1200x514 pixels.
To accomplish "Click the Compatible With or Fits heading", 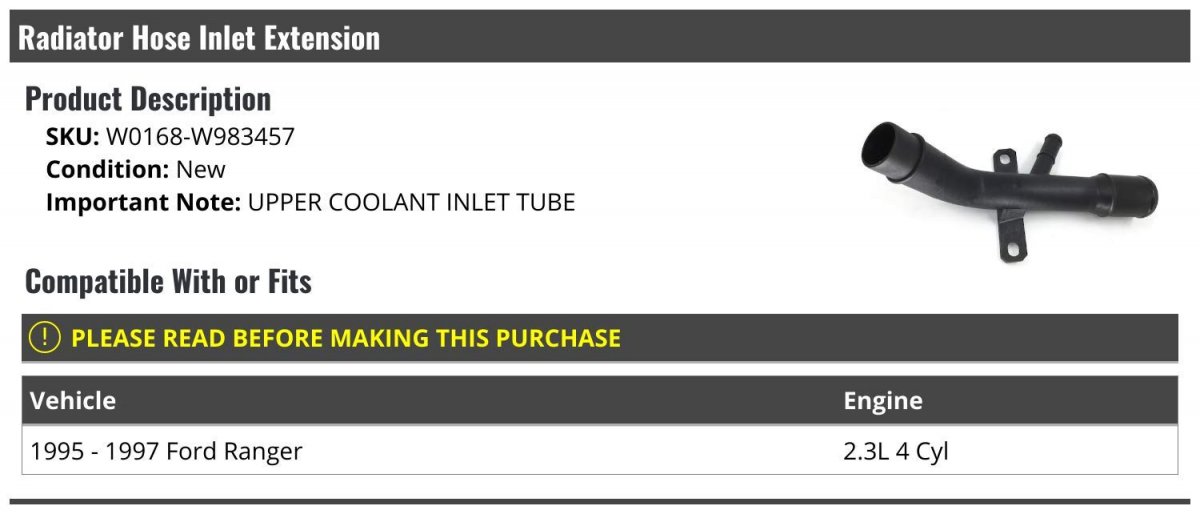I will coord(168,282).
